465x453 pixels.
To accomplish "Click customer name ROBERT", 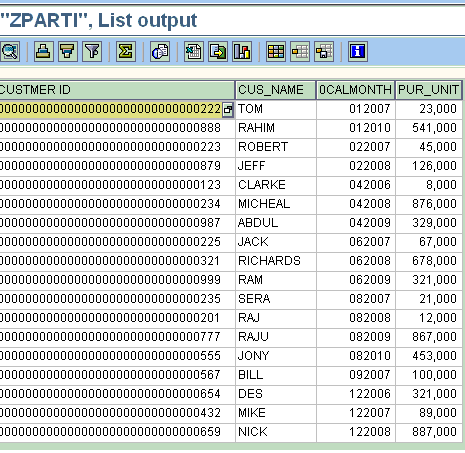I will 263,147.
